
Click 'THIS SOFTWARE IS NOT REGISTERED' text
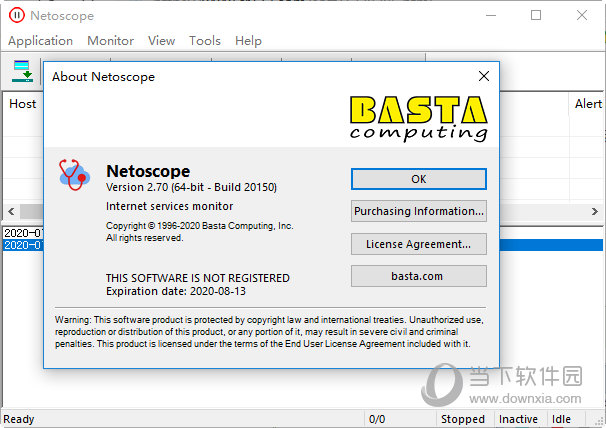coord(197,278)
